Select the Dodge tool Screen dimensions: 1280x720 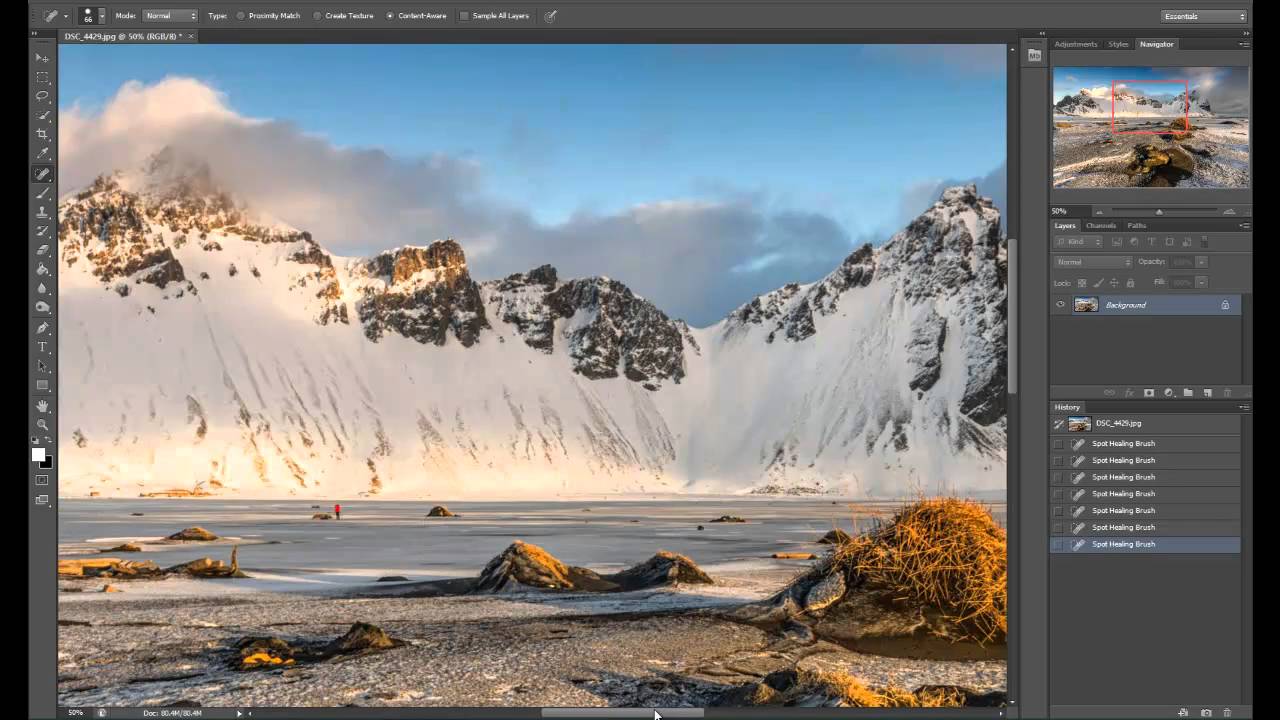[x=42, y=307]
